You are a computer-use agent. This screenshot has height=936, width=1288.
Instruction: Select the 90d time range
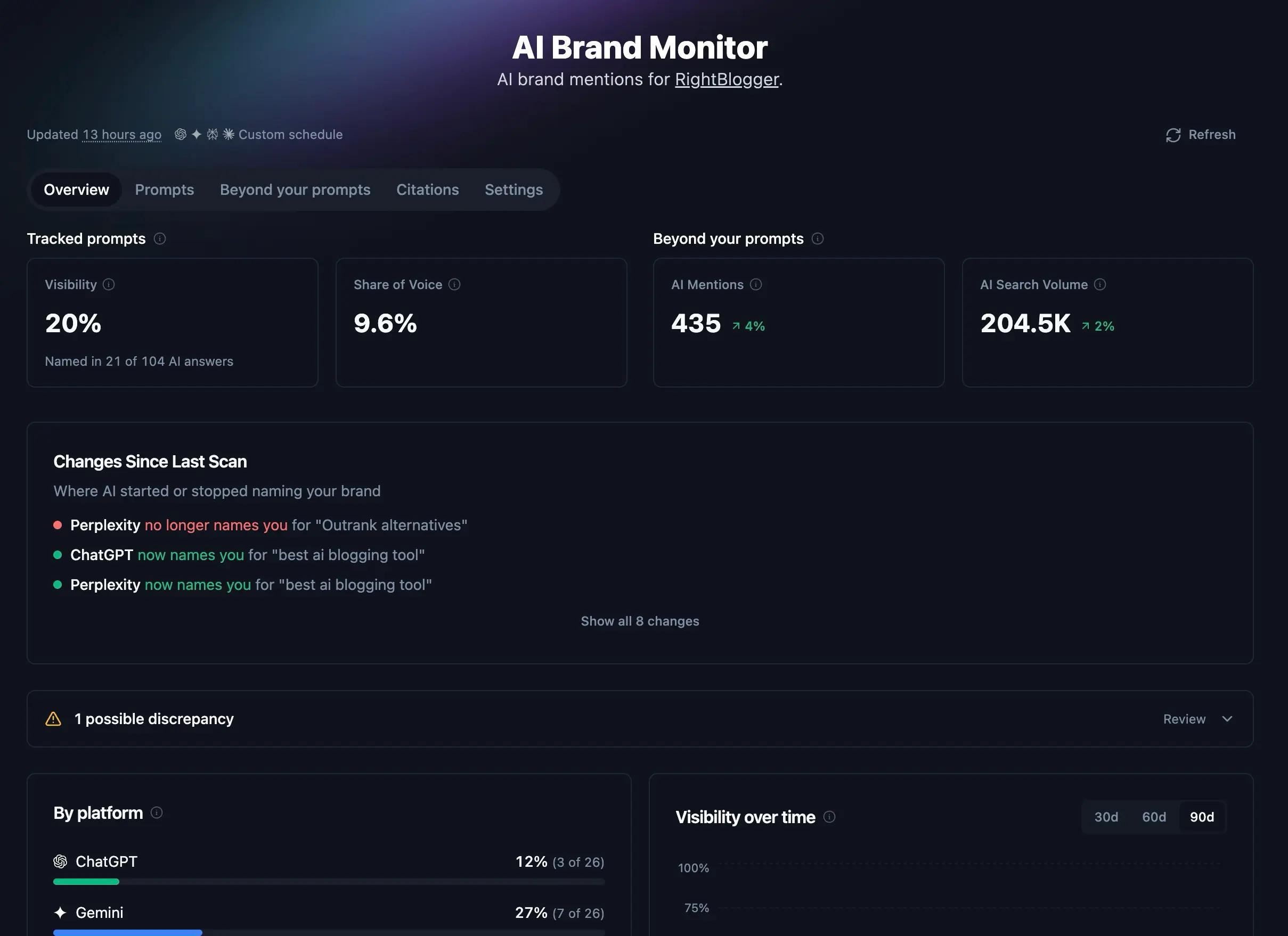(1202, 817)
